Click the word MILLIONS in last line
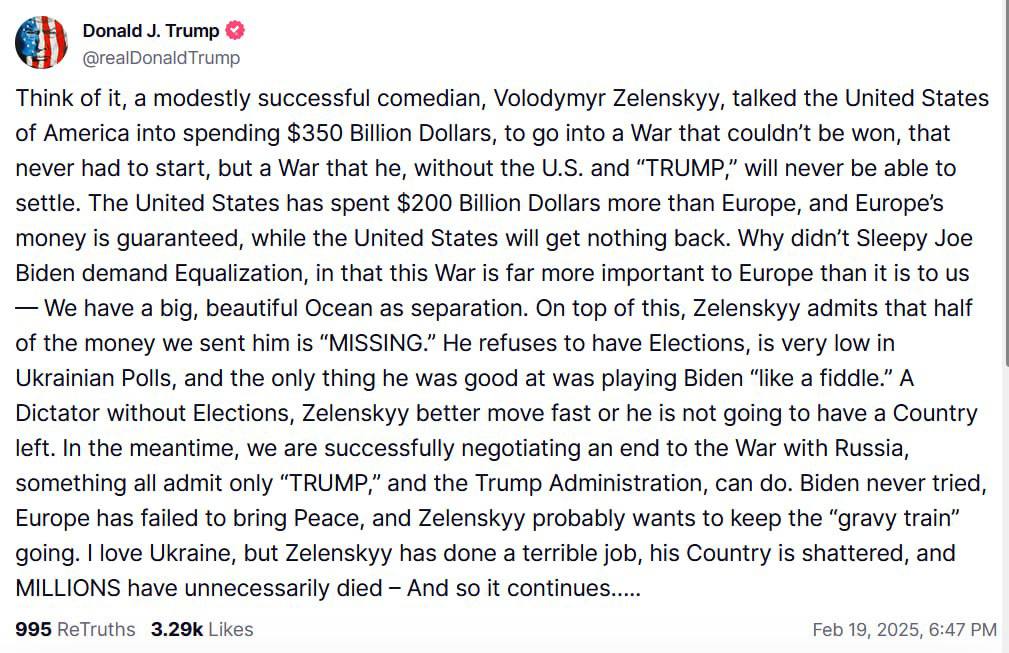 click(68, 588)
